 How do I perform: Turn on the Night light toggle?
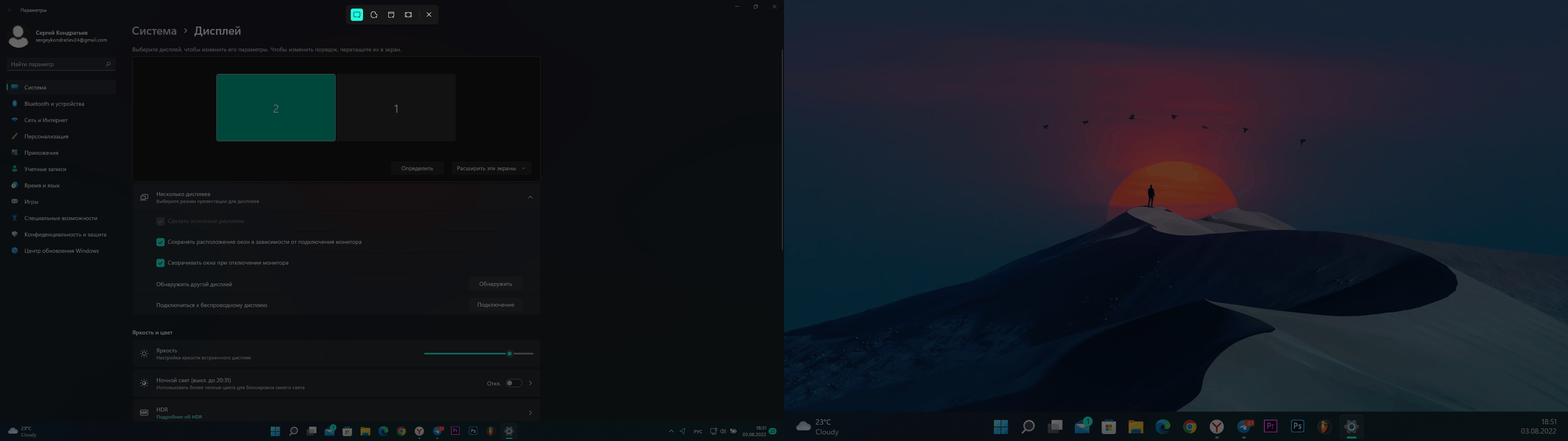(x=514, y=383)
